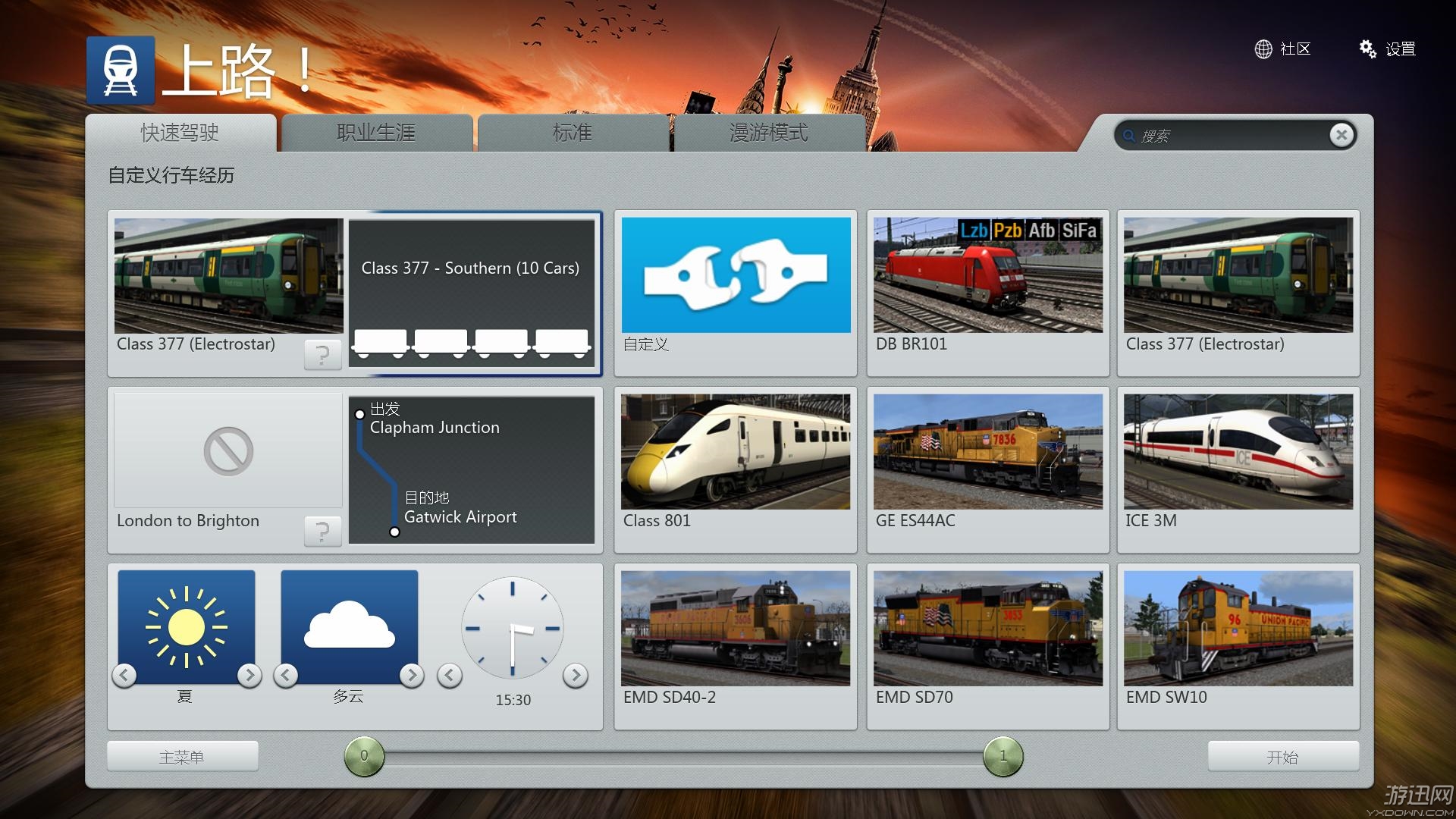Click the question mark under Class 377
Screen dimensions: 1456x819
pos(322,354)
